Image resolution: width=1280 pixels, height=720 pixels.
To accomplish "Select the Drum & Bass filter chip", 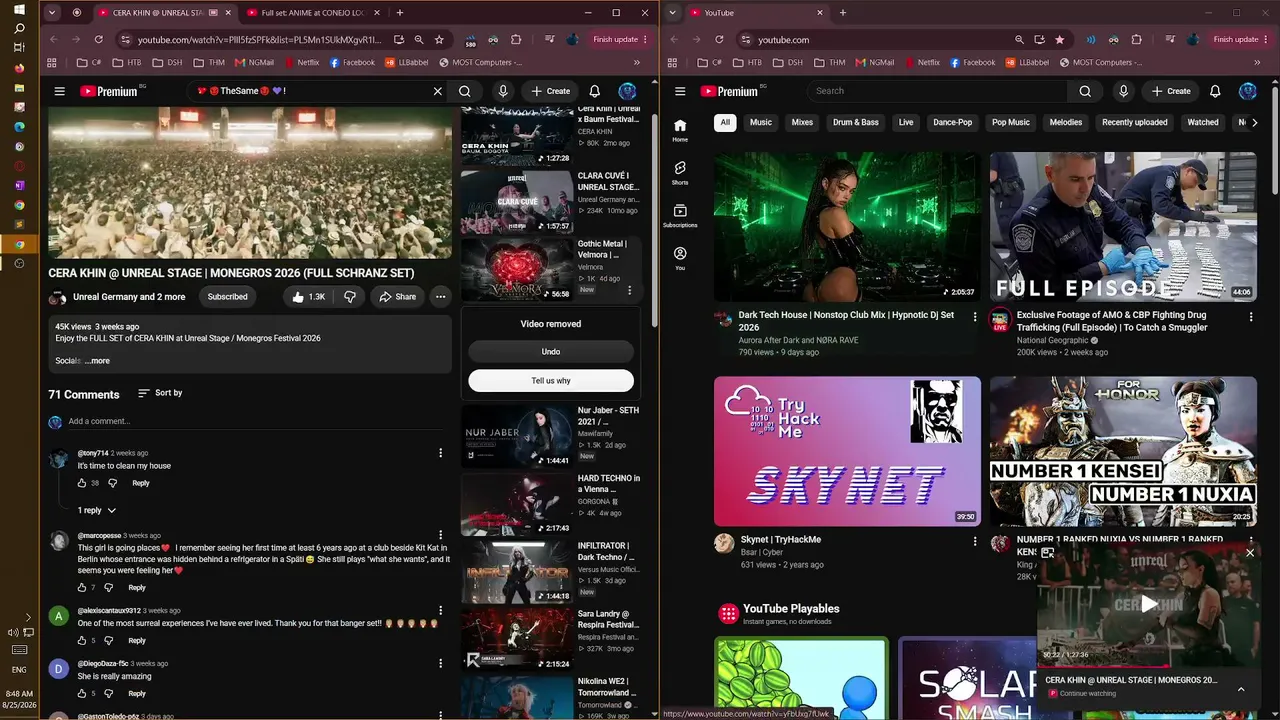I will (x=856, y=123).
